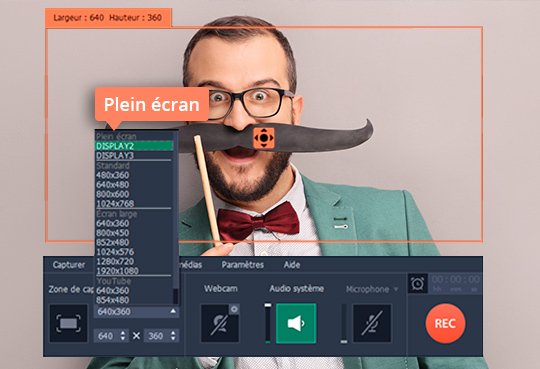Toggle the webcam off/on button

click(x=220, y=323)
